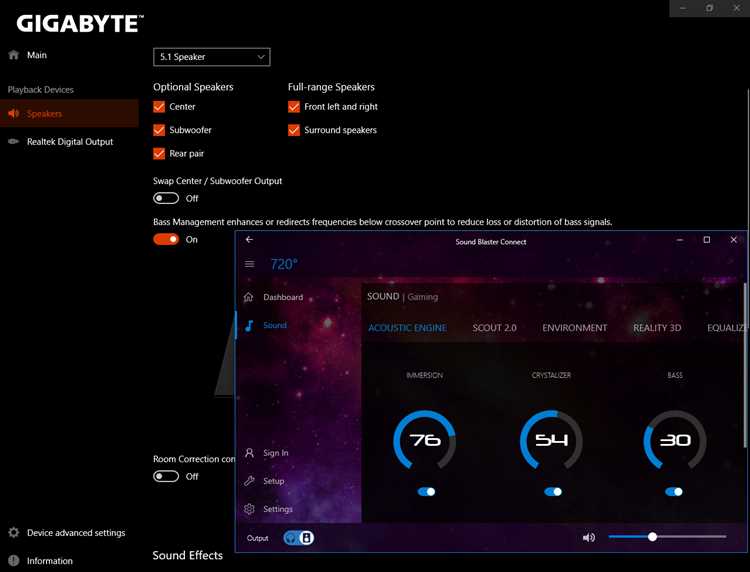Viewport: 750px width, 572px height.
Task: Open Dashboard in Sound Blaster Connect
Action: pos(283,297)
